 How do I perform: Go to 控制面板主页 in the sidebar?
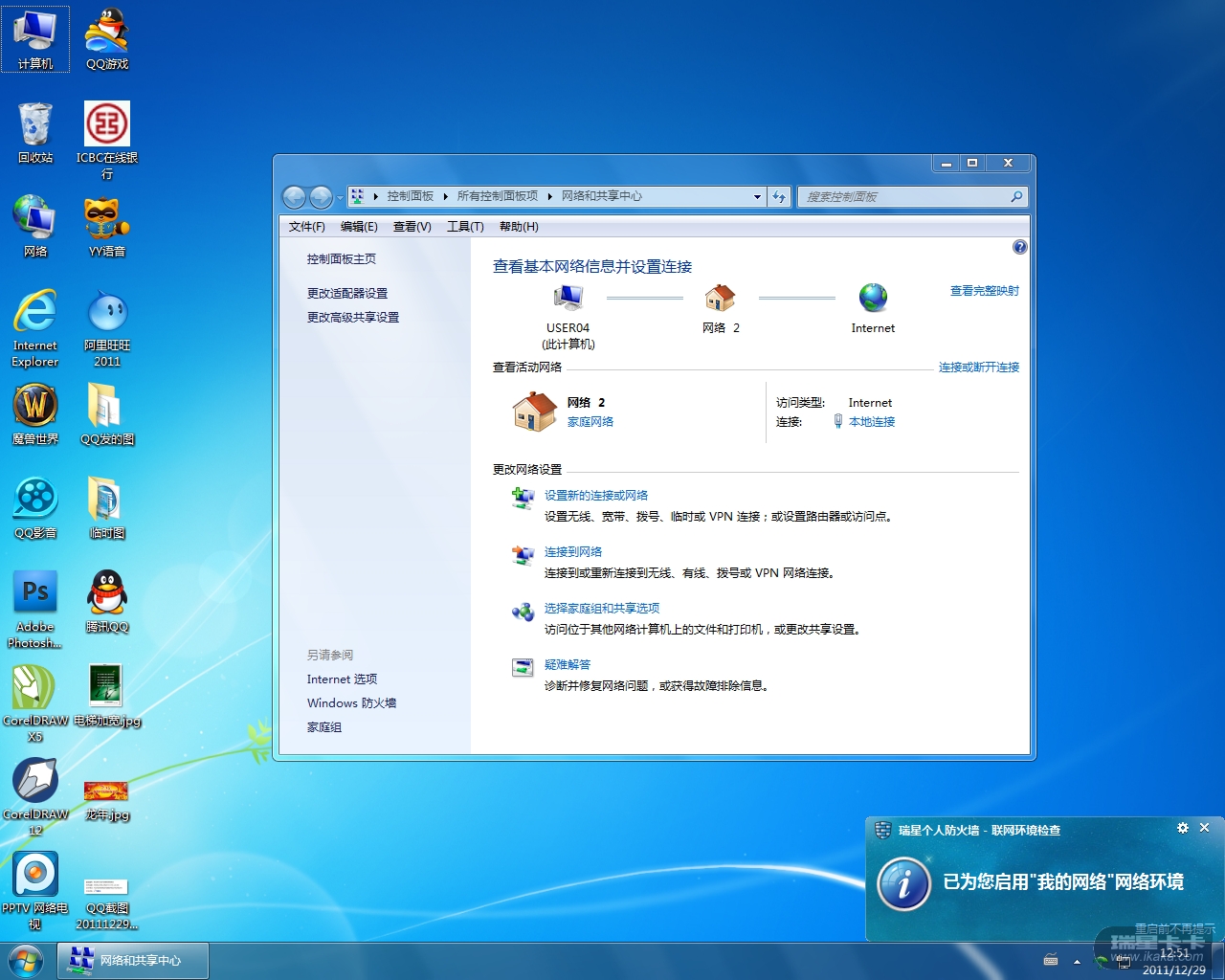pyautogui.click(x=342, y=259)
